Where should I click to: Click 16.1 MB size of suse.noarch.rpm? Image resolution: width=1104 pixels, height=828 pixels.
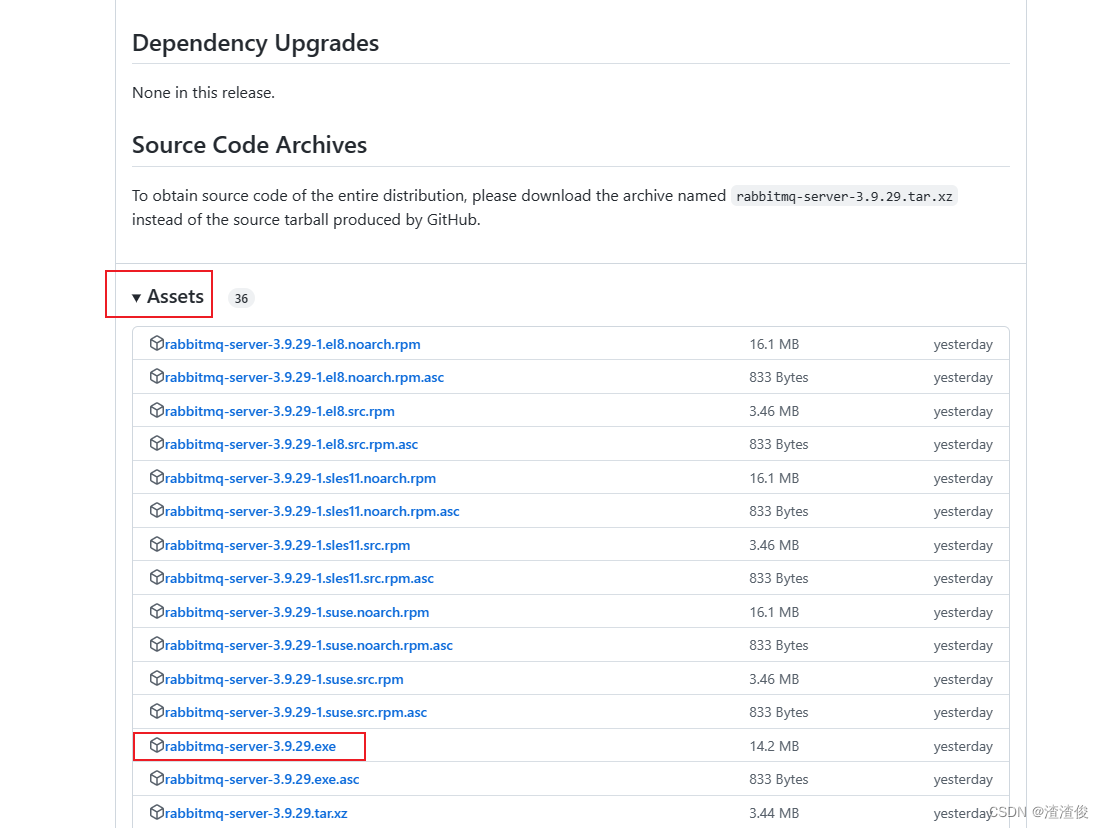(x=774, y=612)
